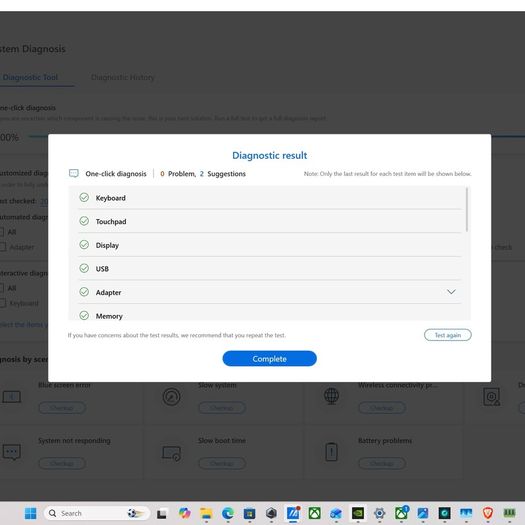
Task: Open File Explorer from the taskbar
Action: [206, 513]
